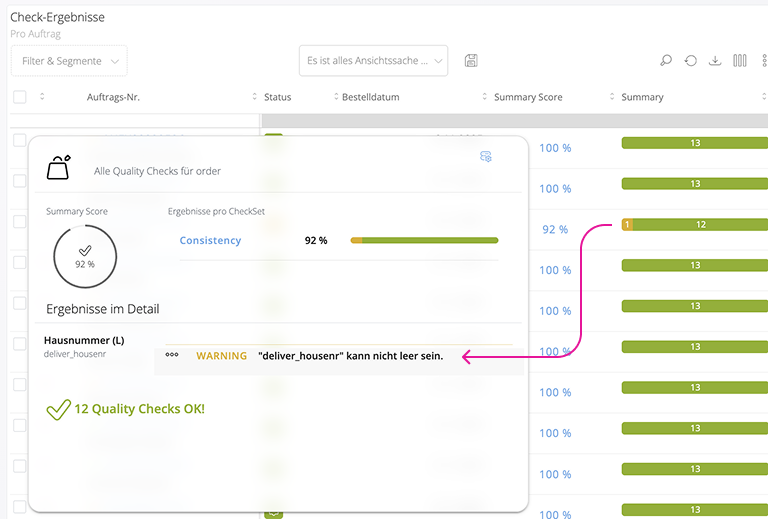Check the first row checkbox

tap(20, 140)
